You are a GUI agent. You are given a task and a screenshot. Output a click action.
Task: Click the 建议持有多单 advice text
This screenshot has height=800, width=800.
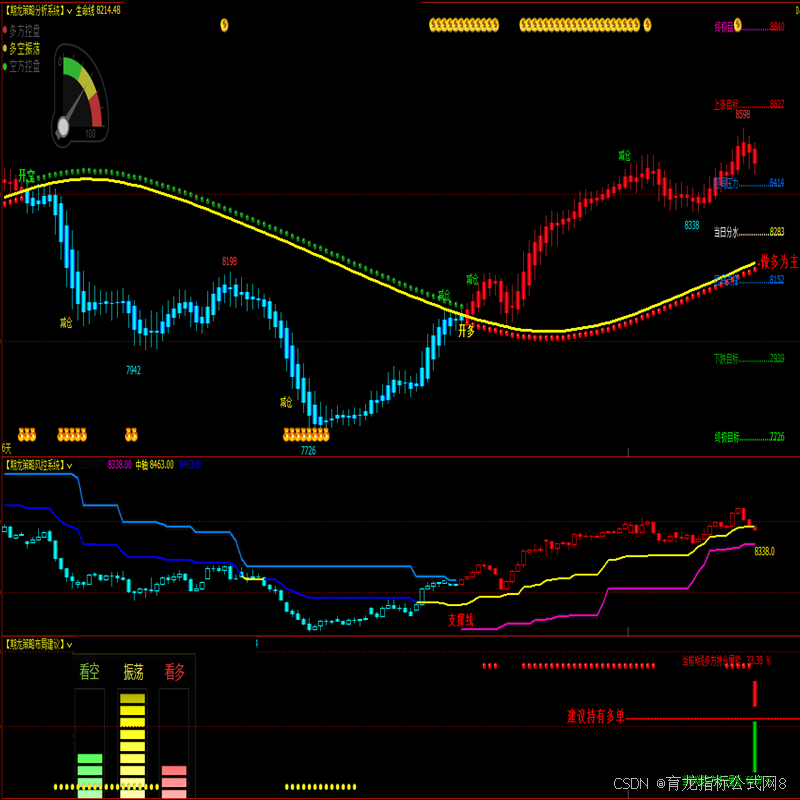point(595,716)
